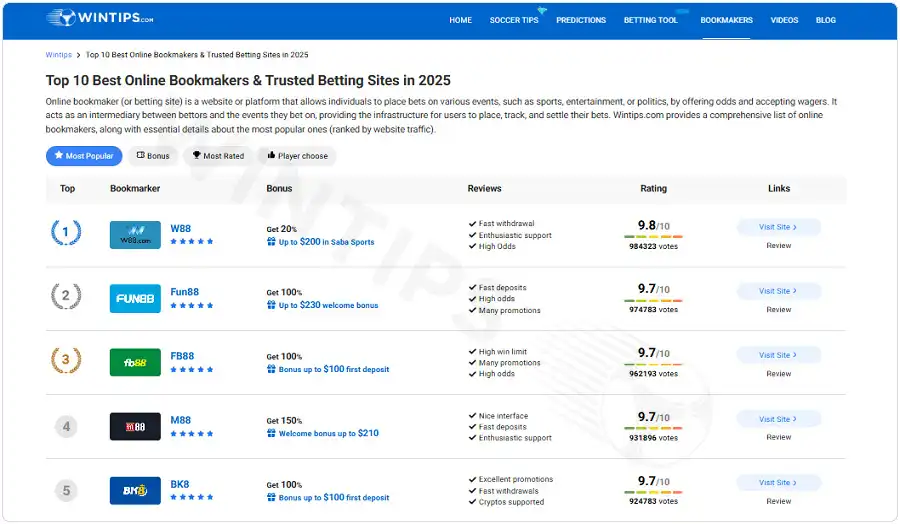Click Visit Site for FB88

[x=778, y=355]
